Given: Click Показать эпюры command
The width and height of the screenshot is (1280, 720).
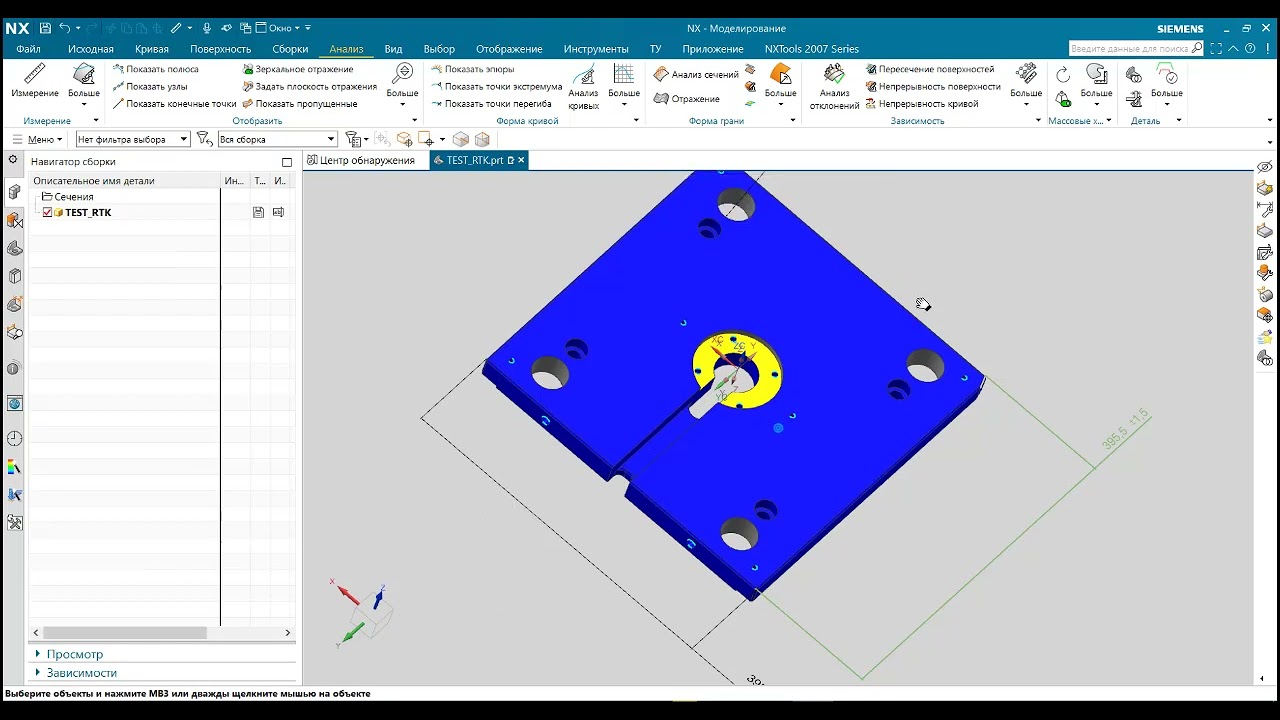Looking at the screenshot, I should click(473, 69).
